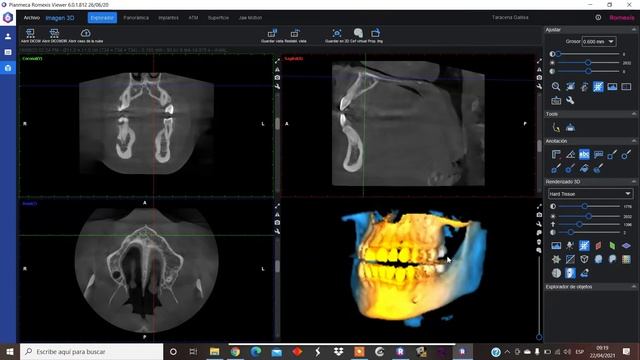
Task: Select the angle measurement annotation tool
Action: click(x=570, y=154)
